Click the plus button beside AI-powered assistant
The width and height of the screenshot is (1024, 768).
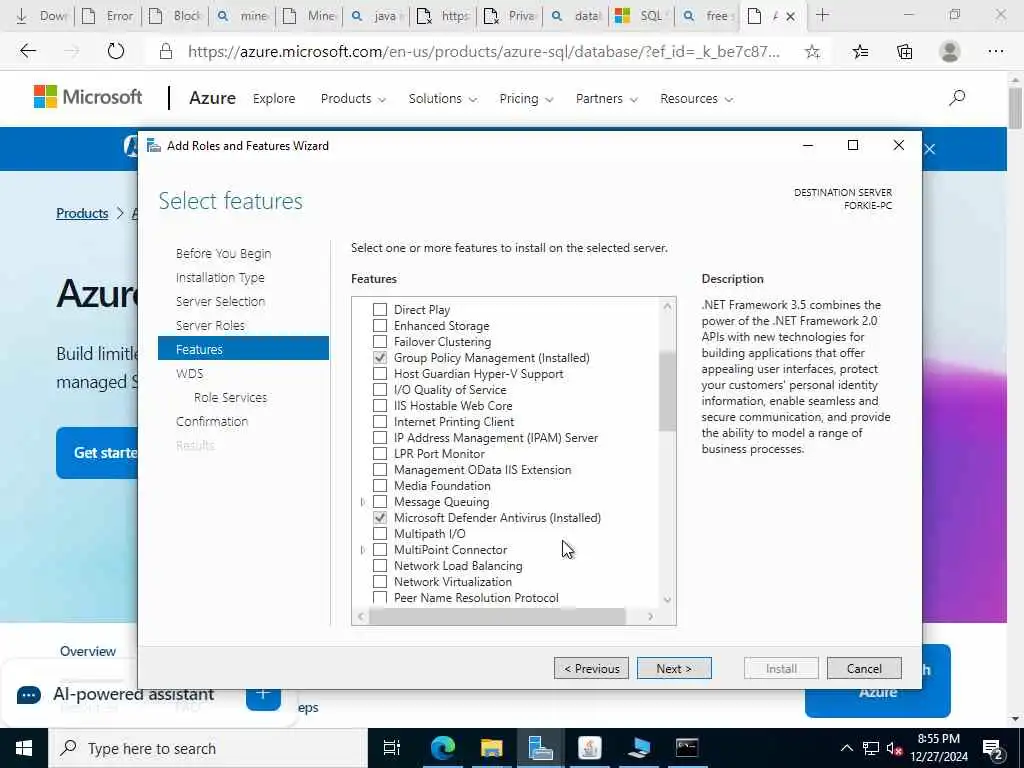coord(263,694)
